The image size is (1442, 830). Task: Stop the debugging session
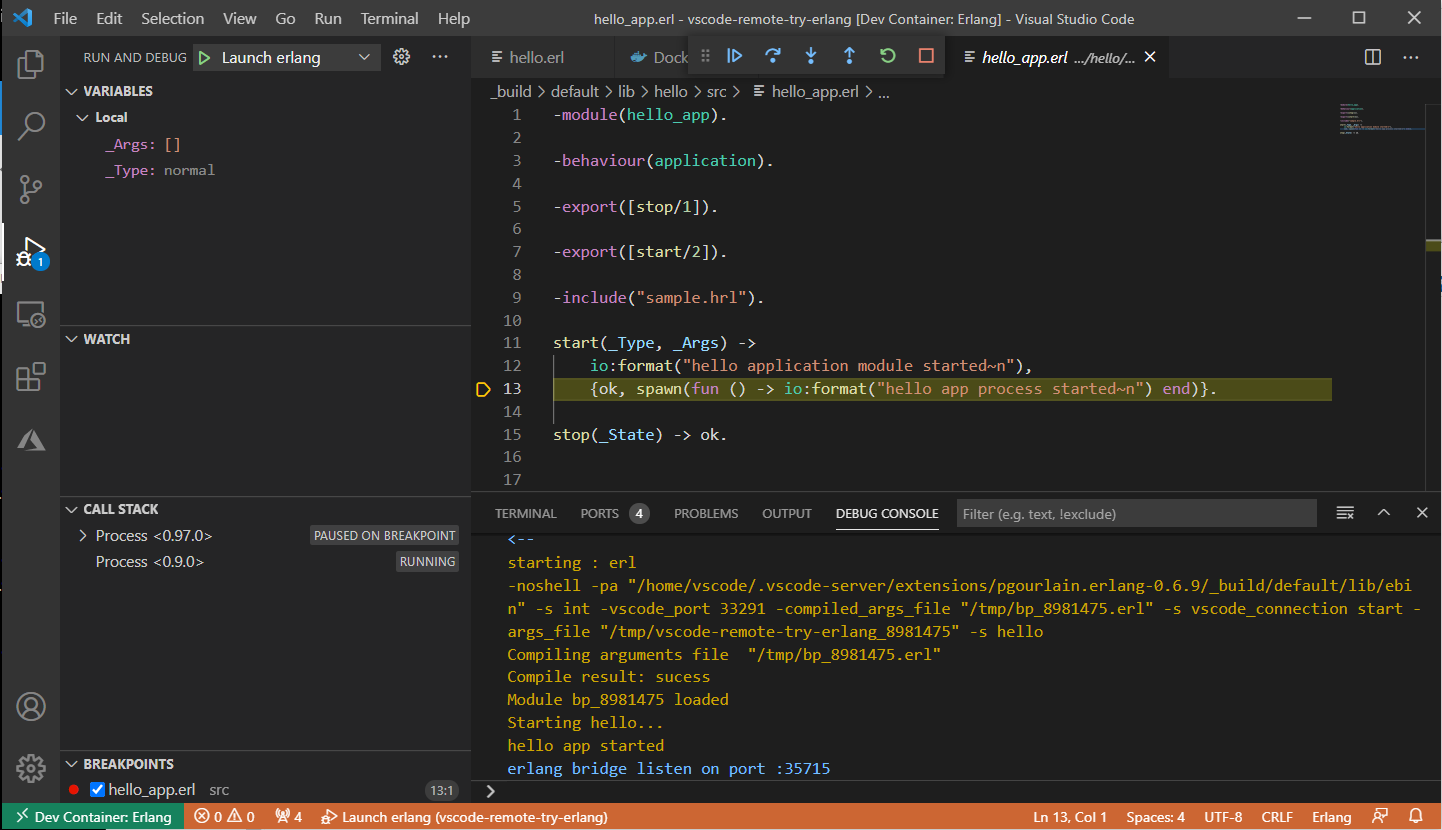926,57
